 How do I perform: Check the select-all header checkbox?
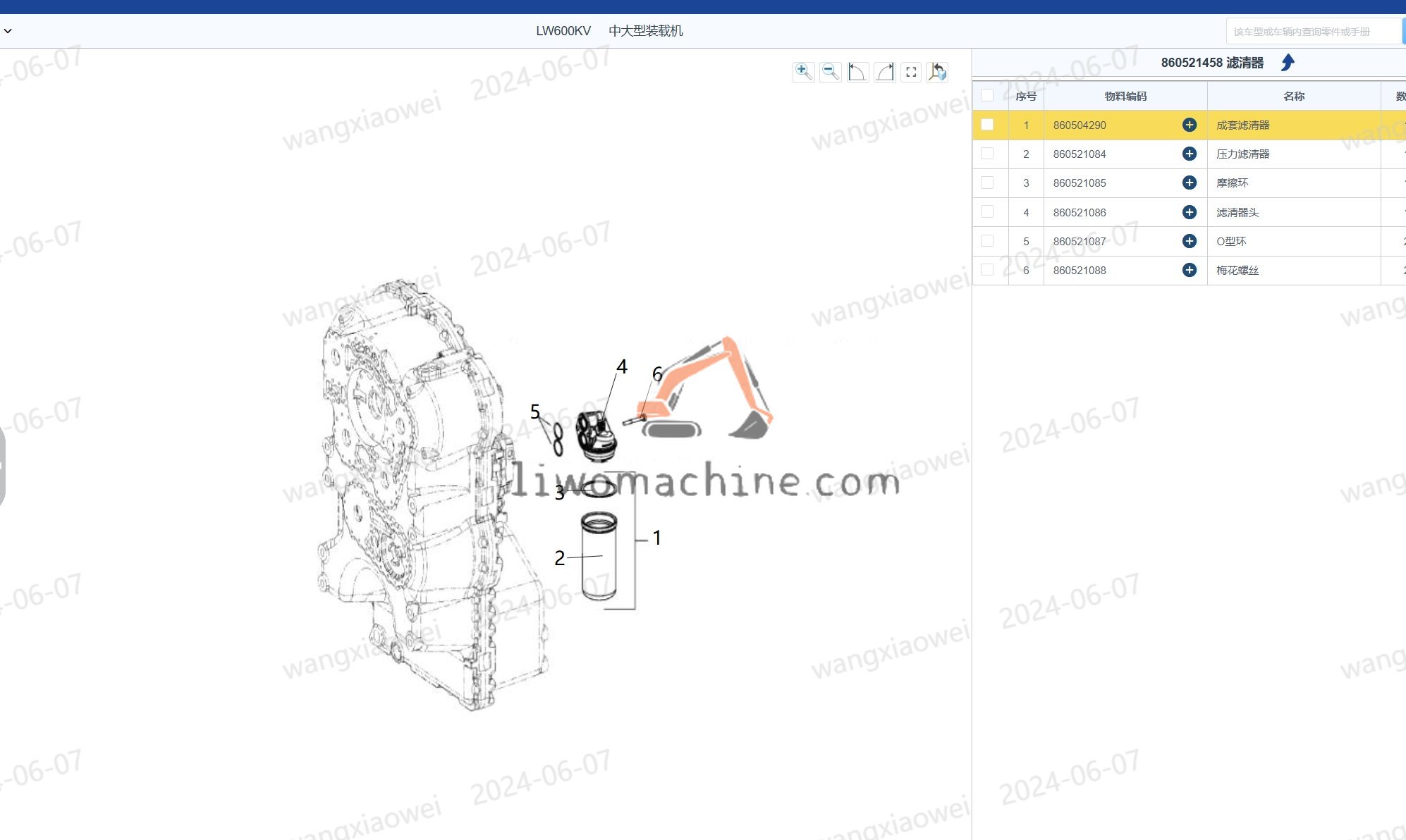pyautogui.click(x=987, y=95)
